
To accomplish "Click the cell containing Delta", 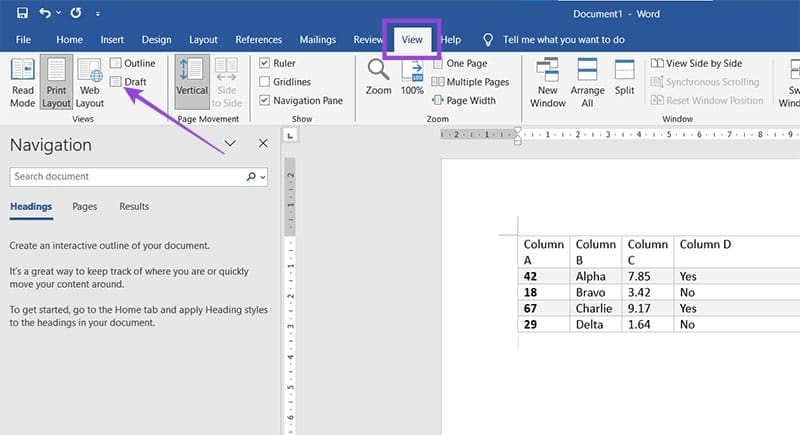I will [596, 324].
